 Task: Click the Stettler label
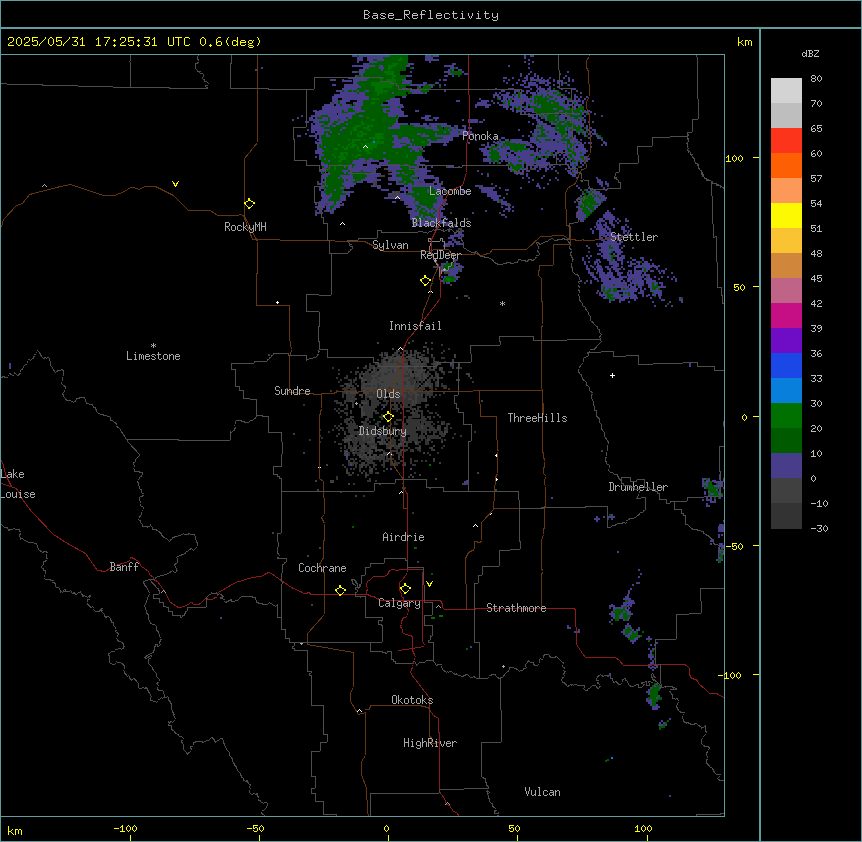click(x=634, y=237)
